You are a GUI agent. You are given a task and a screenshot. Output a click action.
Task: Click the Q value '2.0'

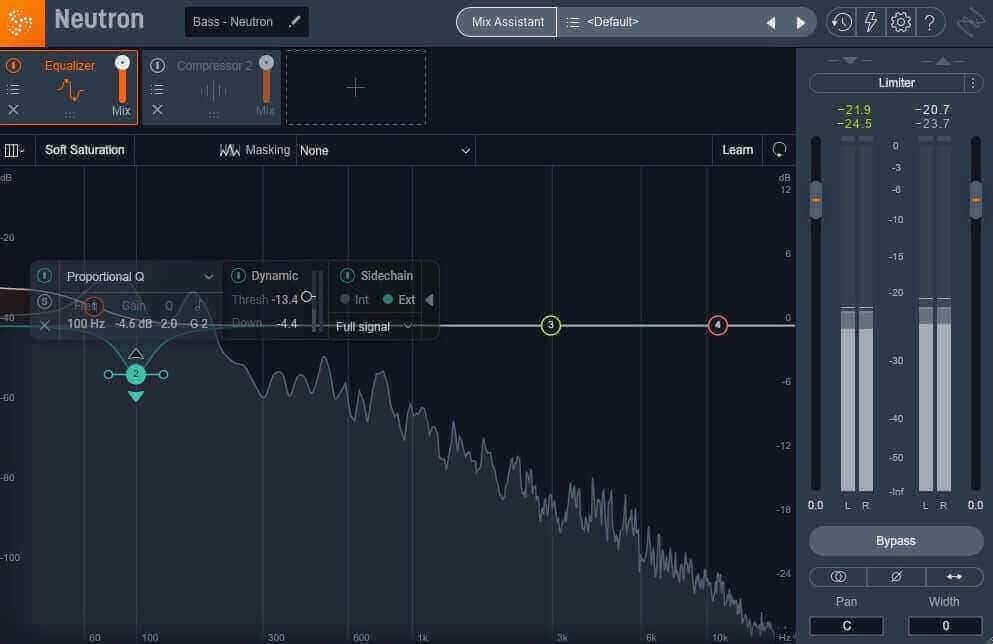(x=168, y=324)
